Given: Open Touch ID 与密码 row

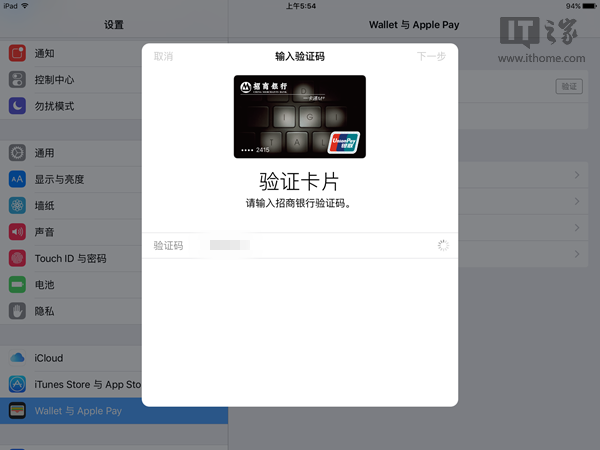Looking at the screenshot, I should [x=71, y=258].
